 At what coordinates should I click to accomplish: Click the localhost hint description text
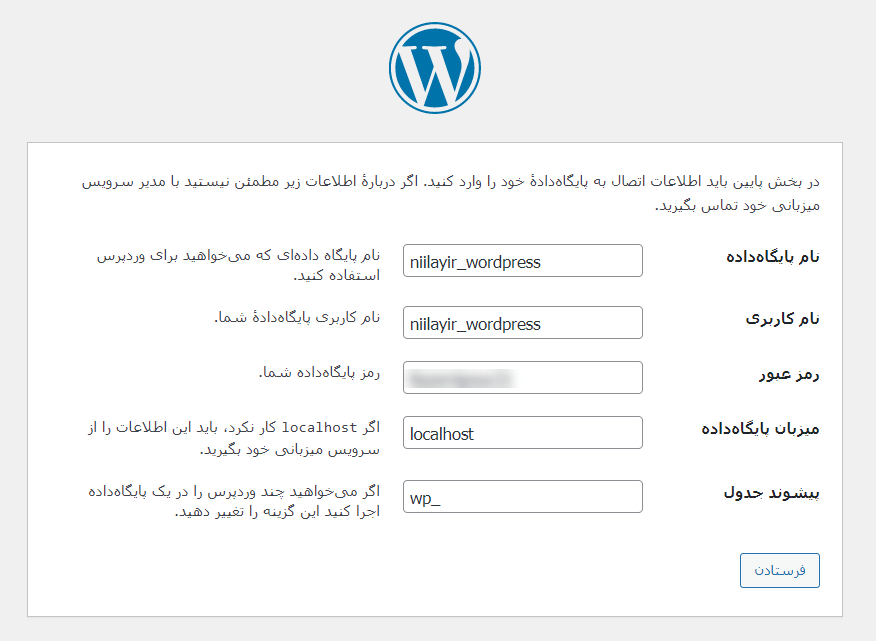(x=234, y=439)
